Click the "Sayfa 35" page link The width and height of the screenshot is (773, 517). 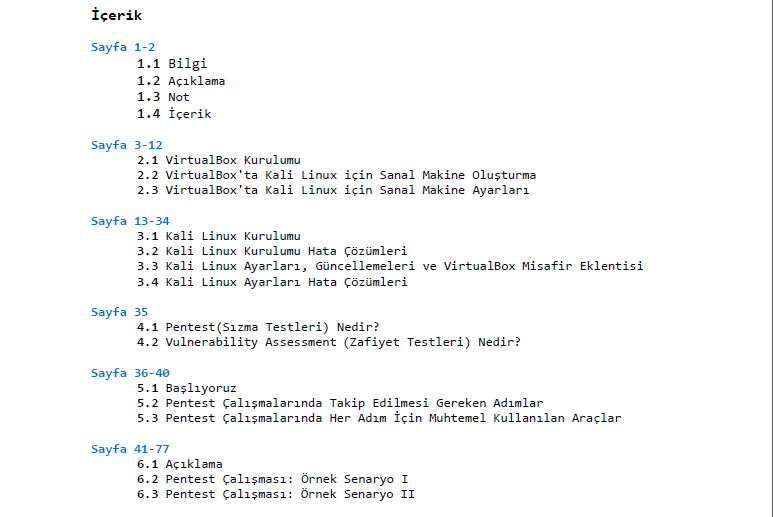tap(119, 312)
